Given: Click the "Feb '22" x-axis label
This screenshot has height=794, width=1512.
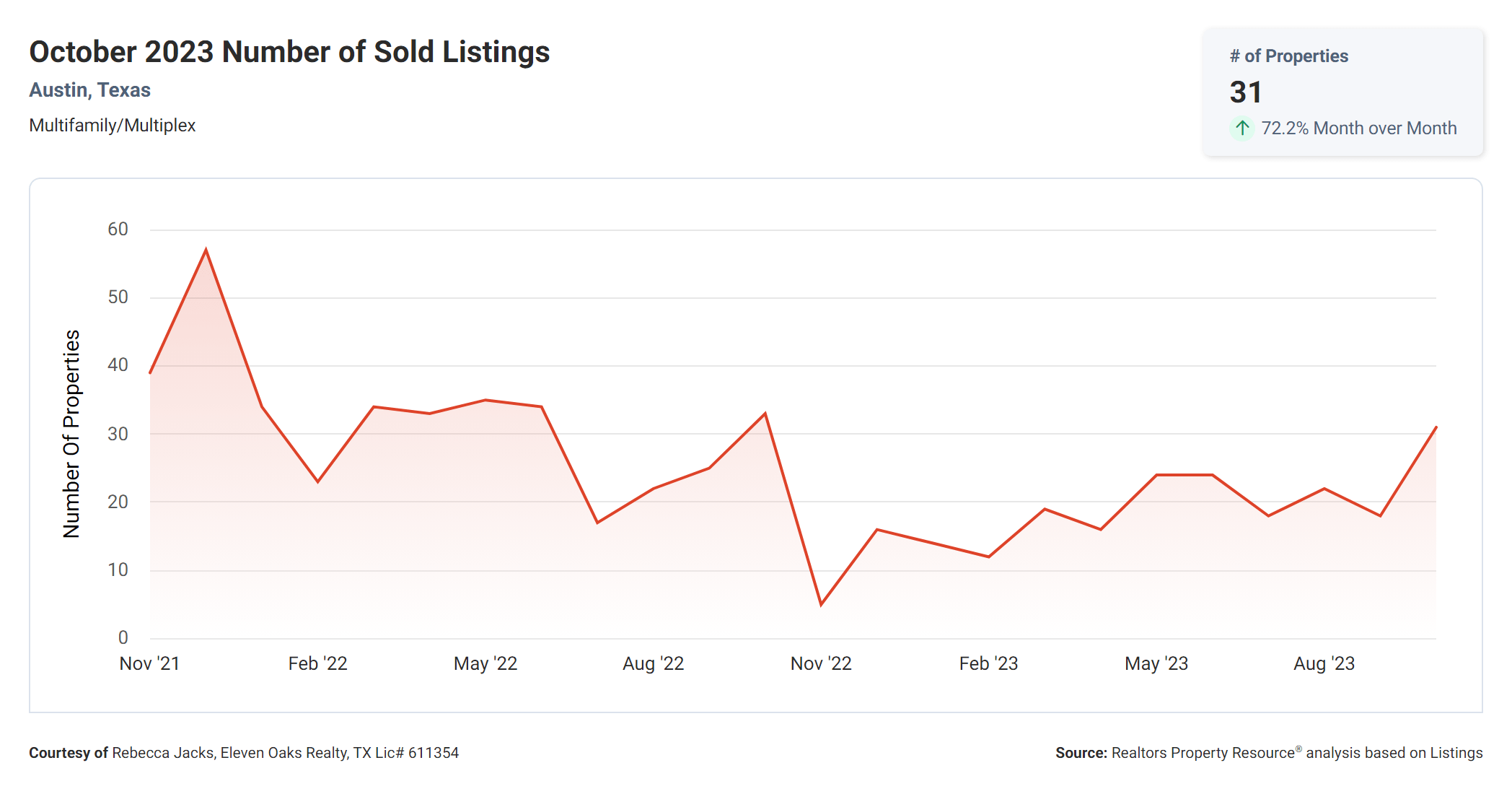Looking at the screenshot, I should point(317,663).
